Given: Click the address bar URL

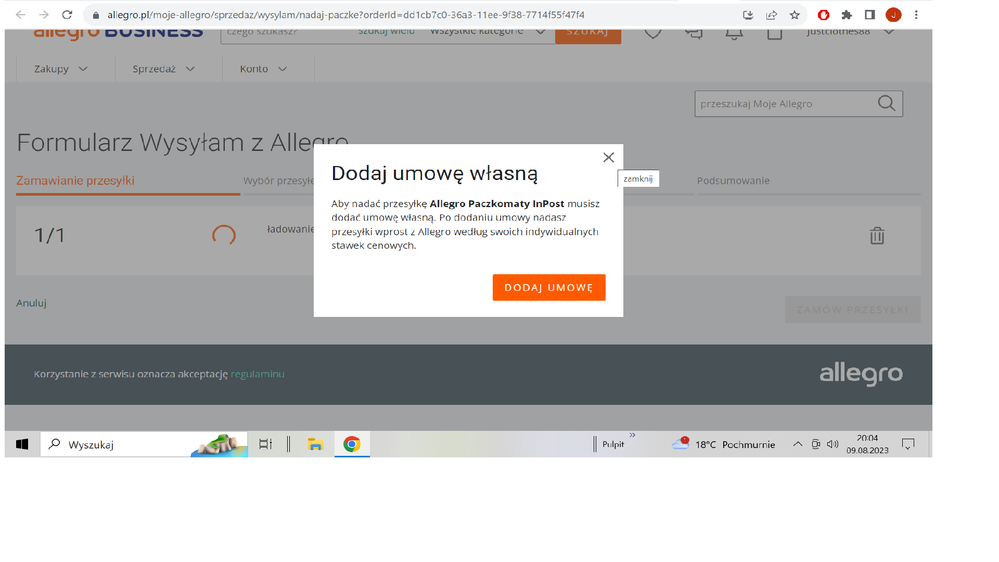Looking at the screenshot, I should tap(345, 15).
